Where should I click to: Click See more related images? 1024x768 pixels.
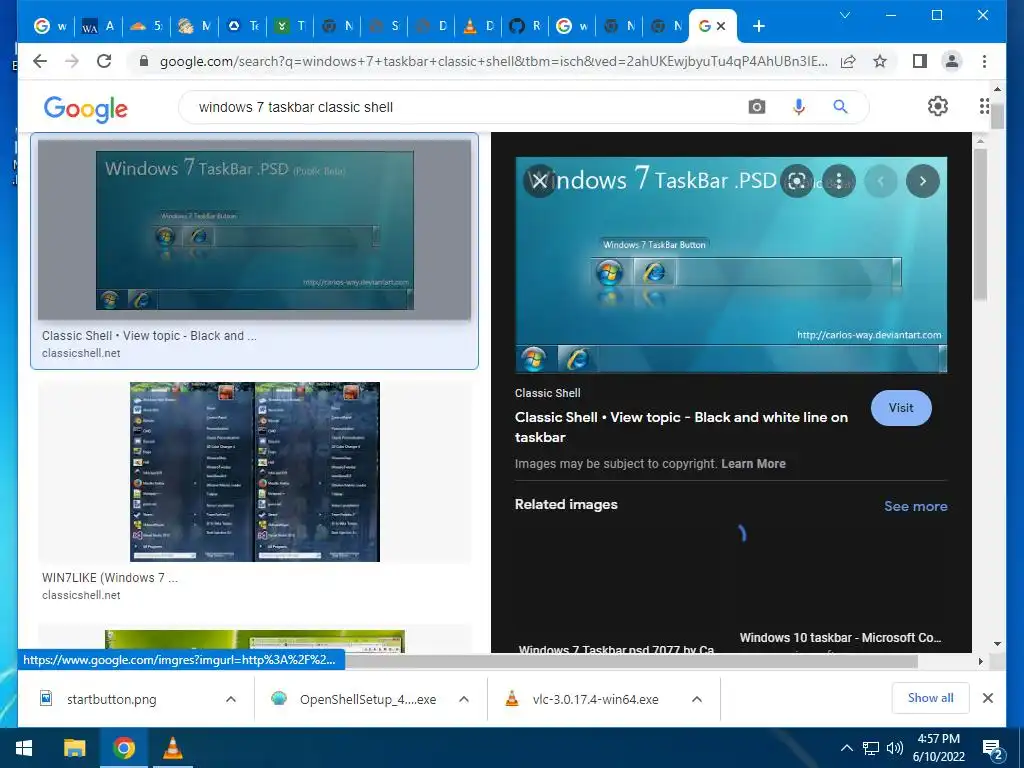(x=915, y=506)
